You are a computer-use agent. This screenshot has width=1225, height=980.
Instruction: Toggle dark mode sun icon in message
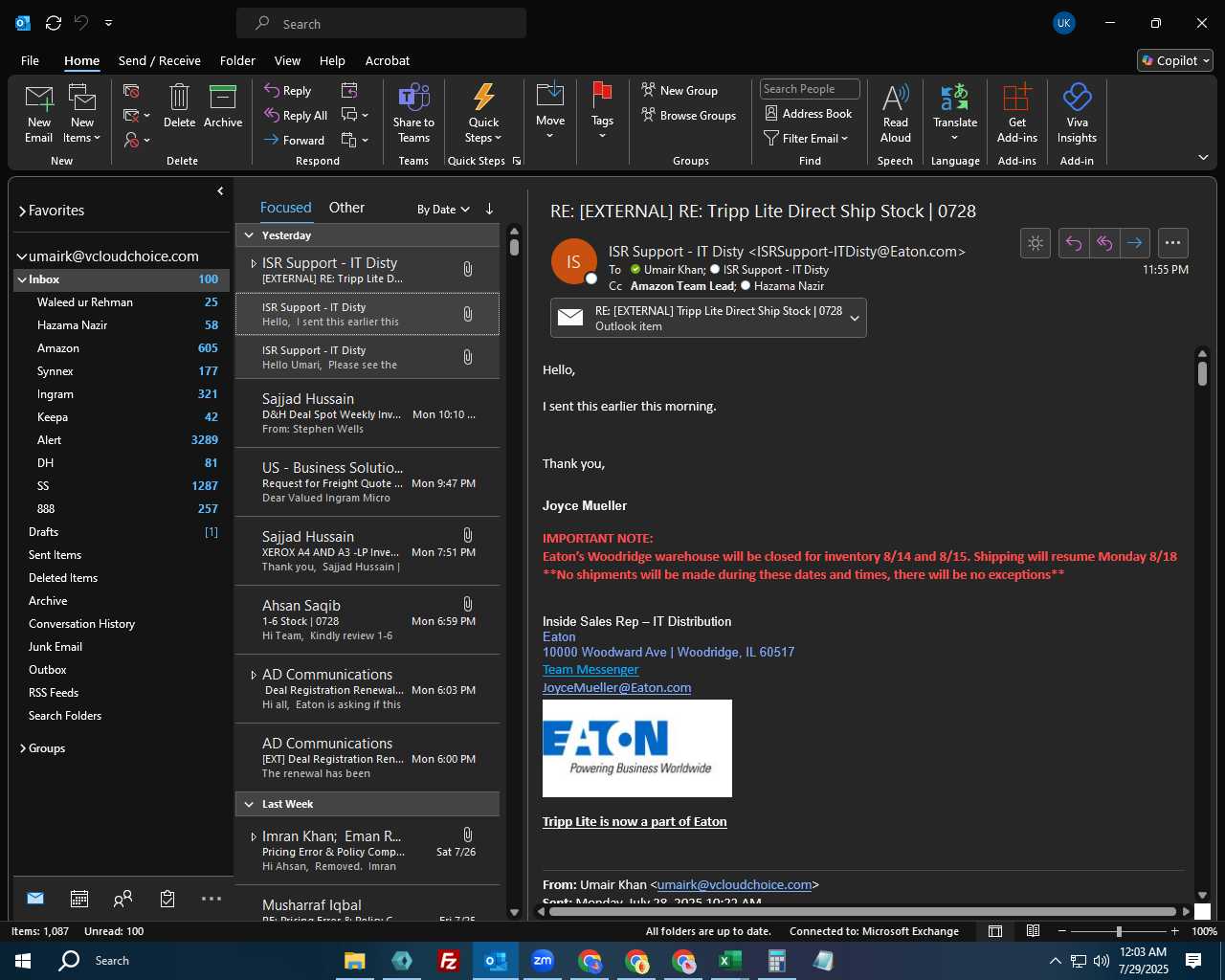[x=1036, y=243]
